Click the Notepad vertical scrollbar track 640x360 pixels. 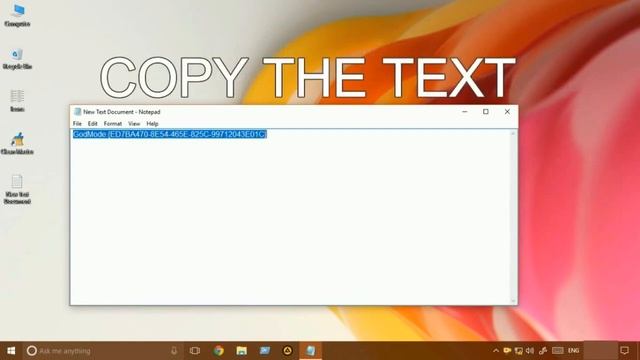click(513, 217)
